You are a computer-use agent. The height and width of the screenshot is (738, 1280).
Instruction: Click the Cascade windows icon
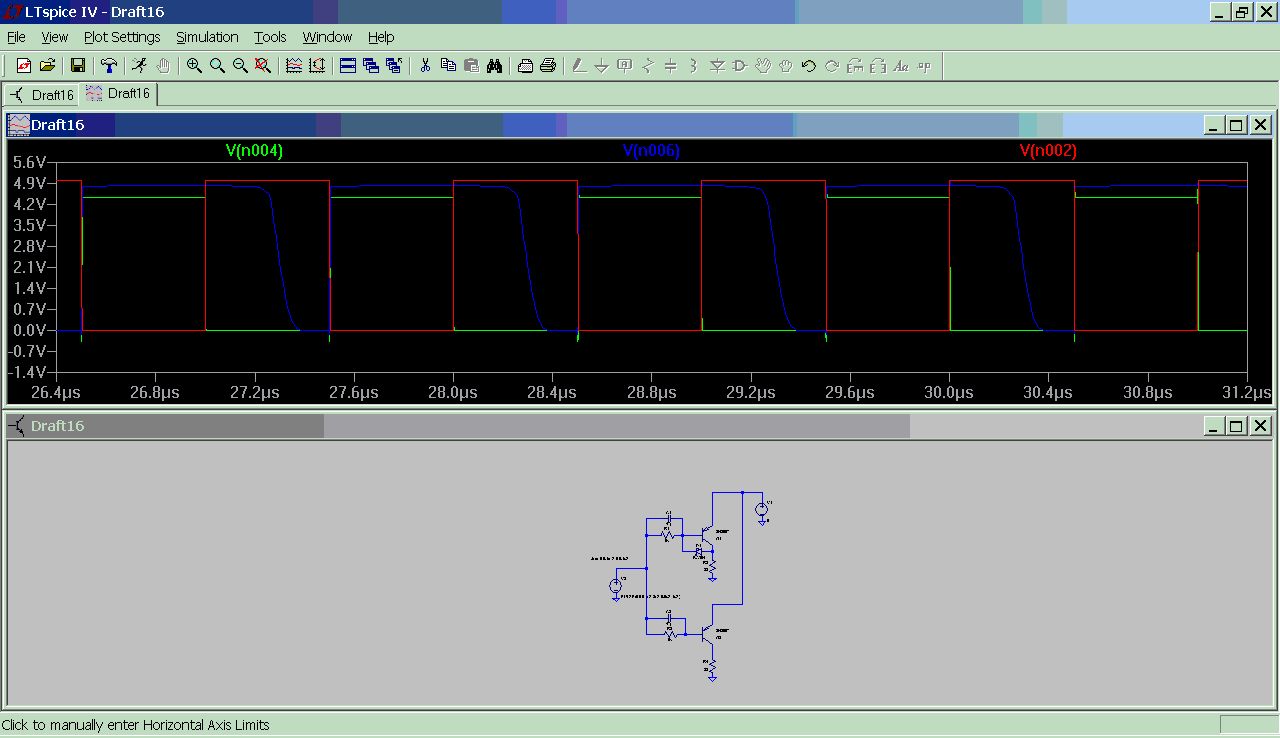coord(371,66)
